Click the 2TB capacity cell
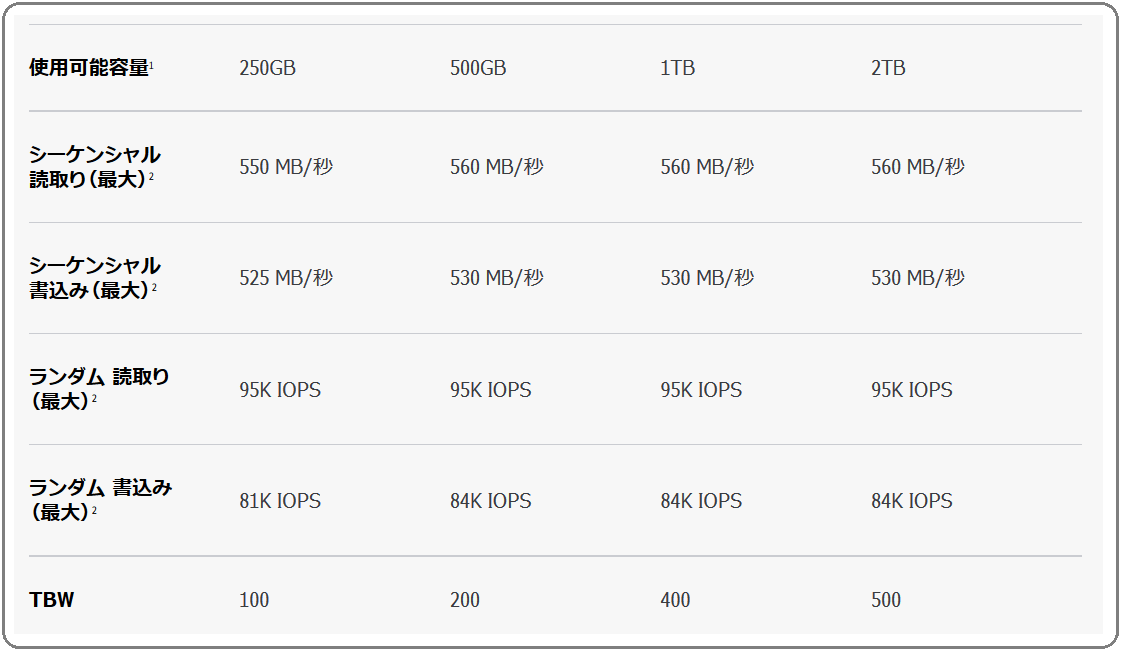This screenshot has height=653, width=1122. [888, 69]
